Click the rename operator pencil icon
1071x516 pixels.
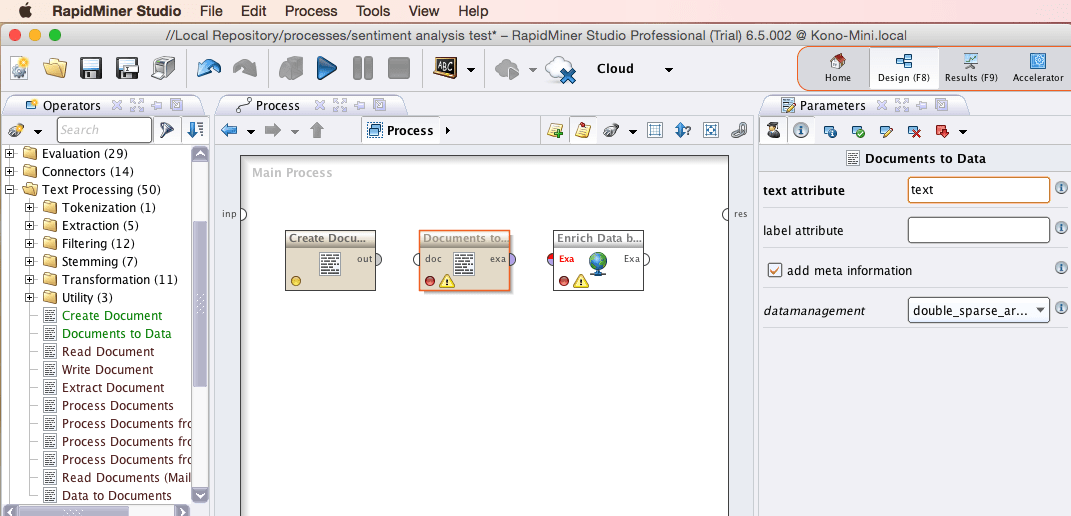(x=887, y=131)
